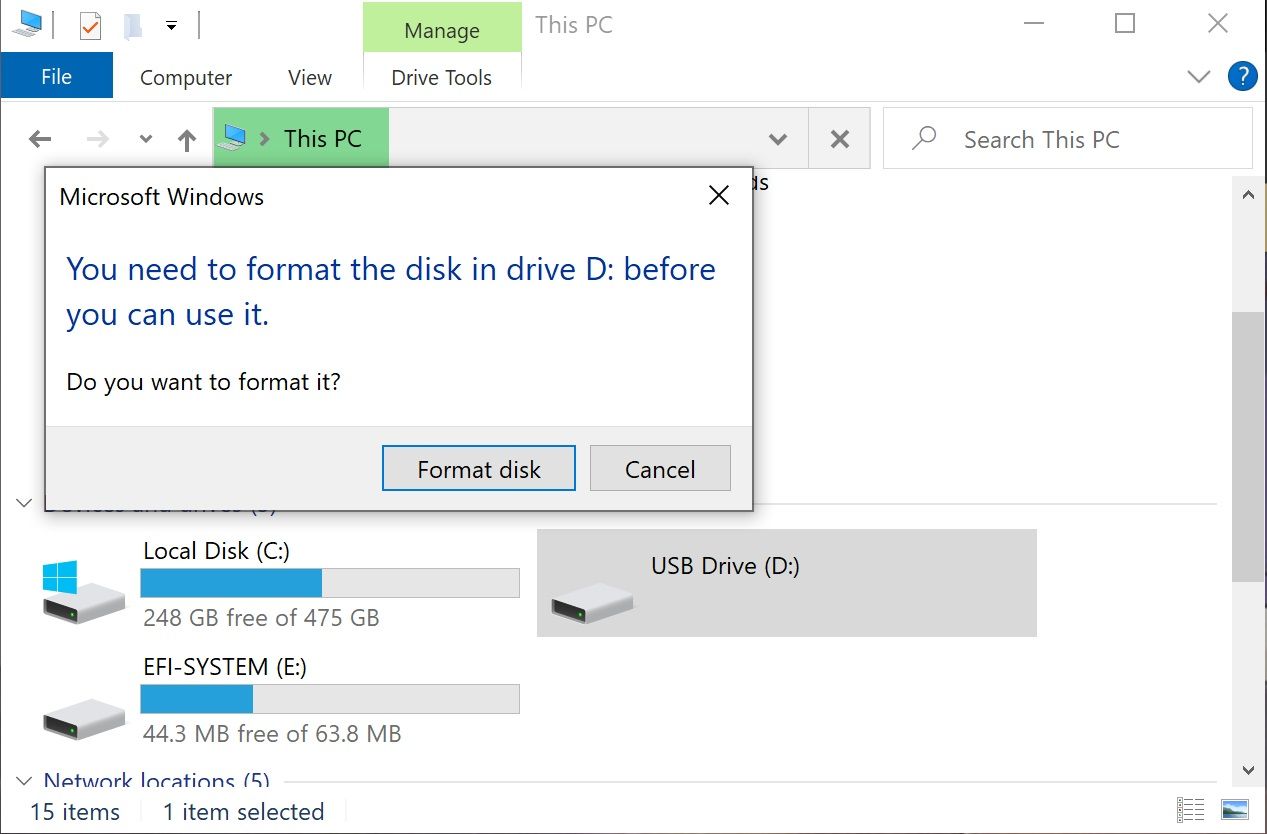
Task: Expand the ribbon with the chevron near Help
Action: 1198,77
